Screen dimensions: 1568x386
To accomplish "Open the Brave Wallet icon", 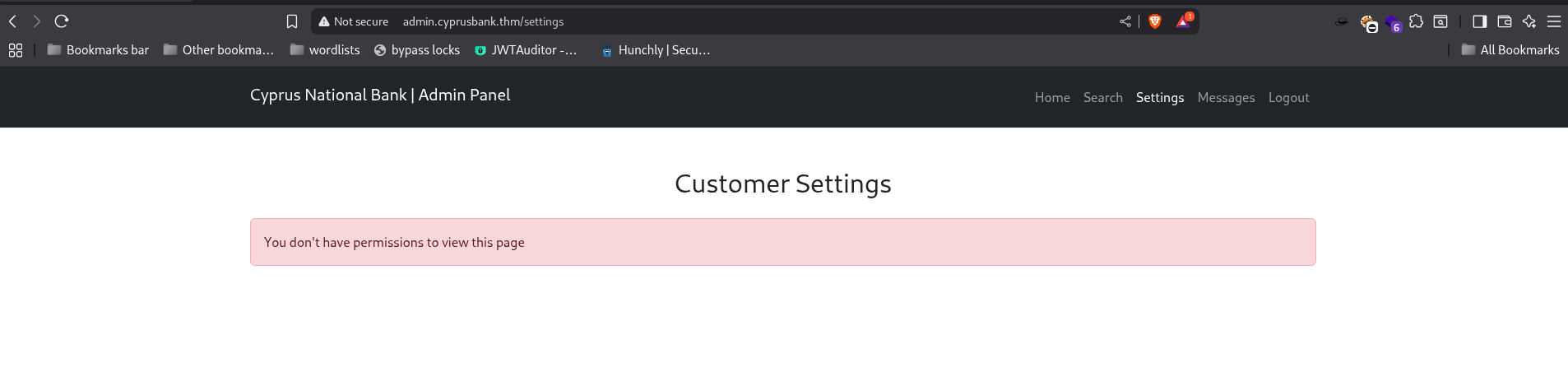I will 1505,21.
